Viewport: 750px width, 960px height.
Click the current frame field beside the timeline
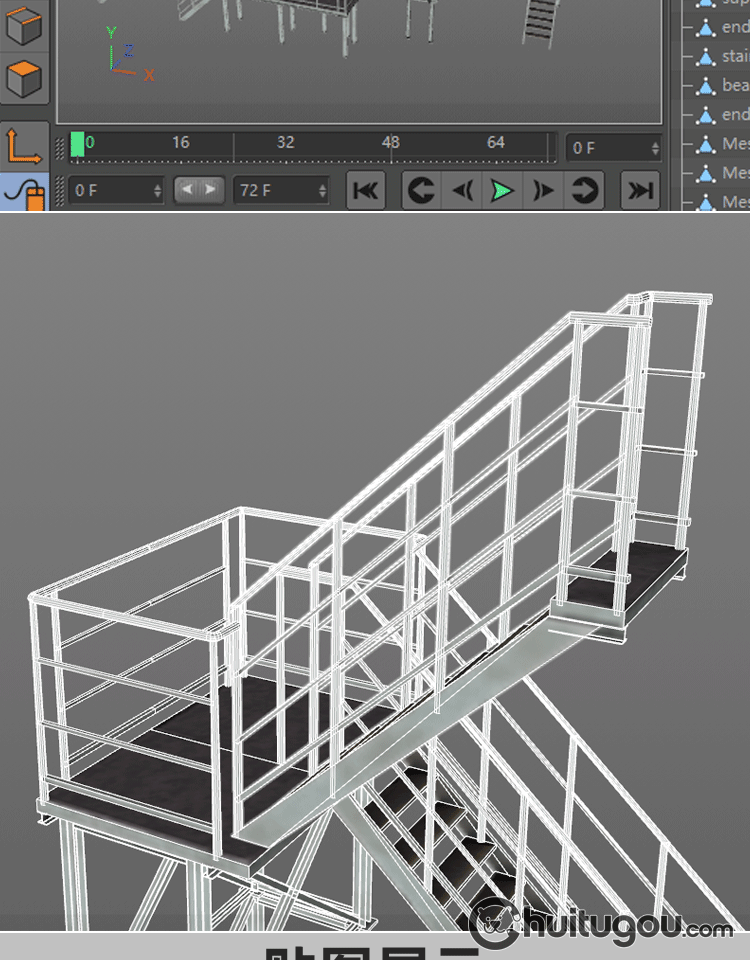coord(612,148)
